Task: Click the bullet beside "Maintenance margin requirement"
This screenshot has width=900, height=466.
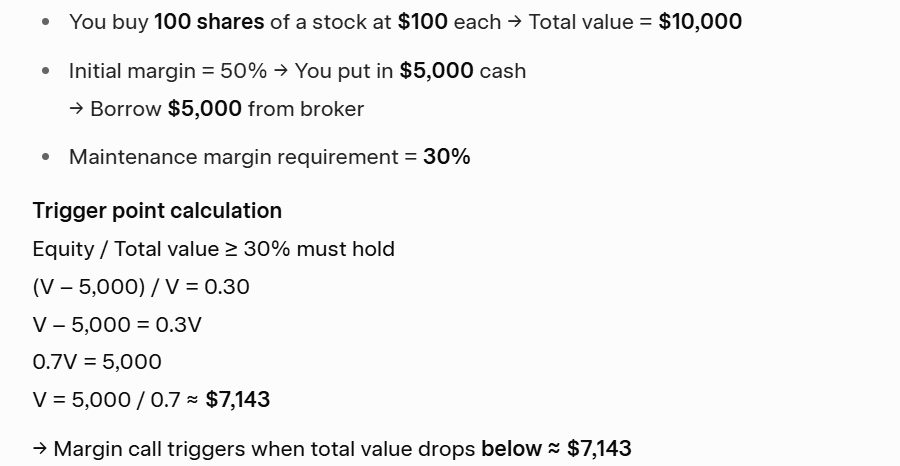Action: tap(46, 157)
